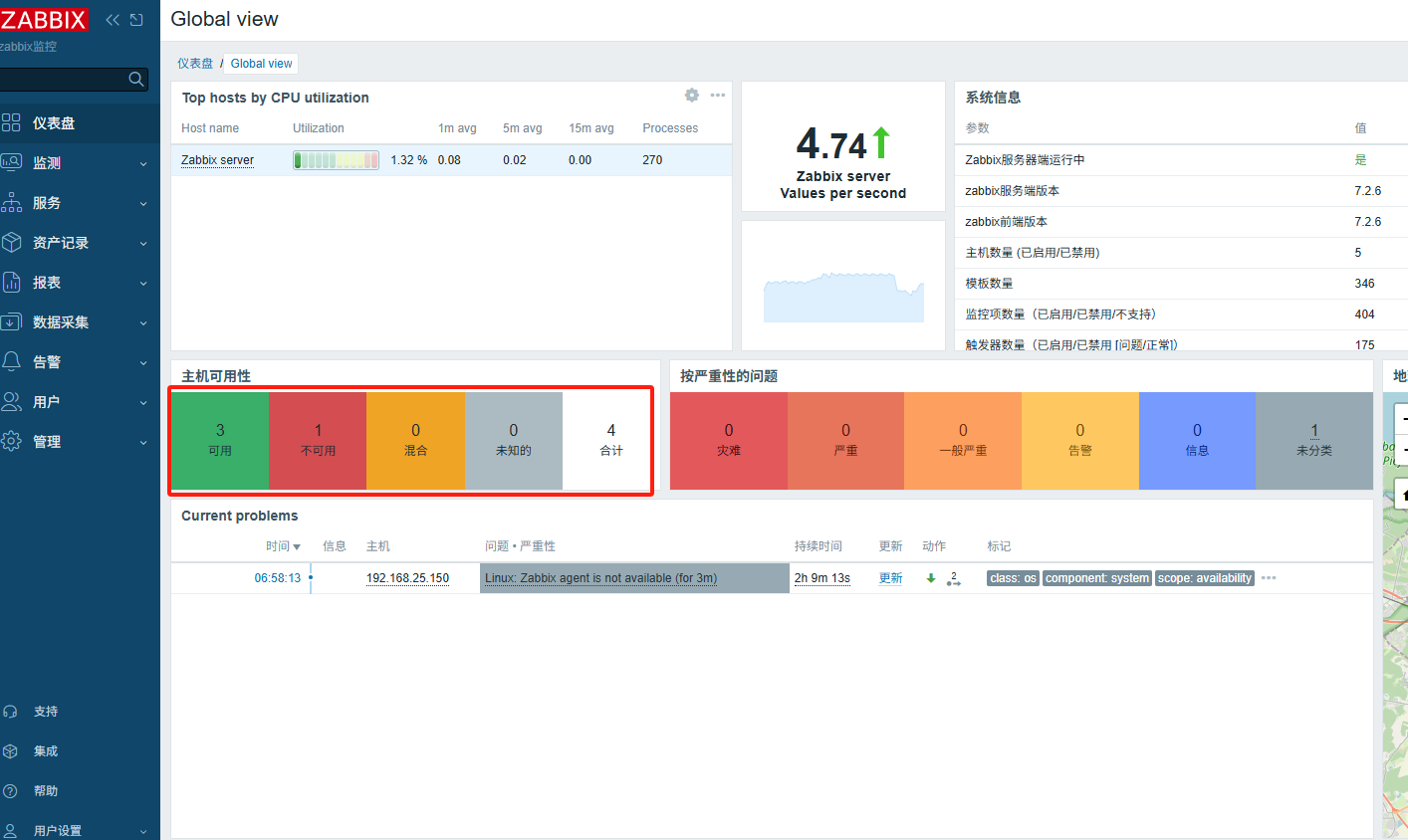Expand the 管理 menu chevron

coord(143,442)
